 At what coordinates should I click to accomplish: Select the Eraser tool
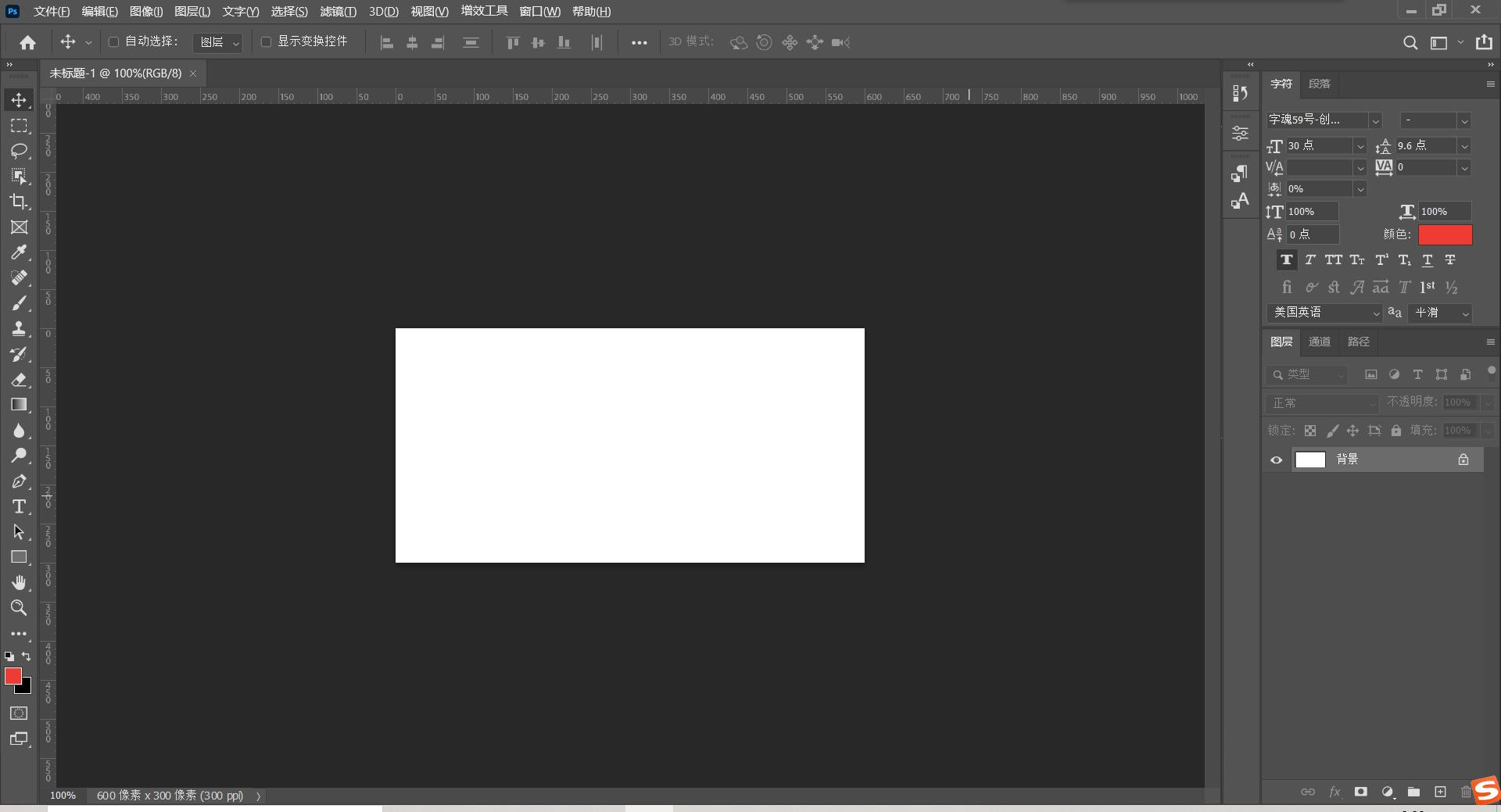19,380
